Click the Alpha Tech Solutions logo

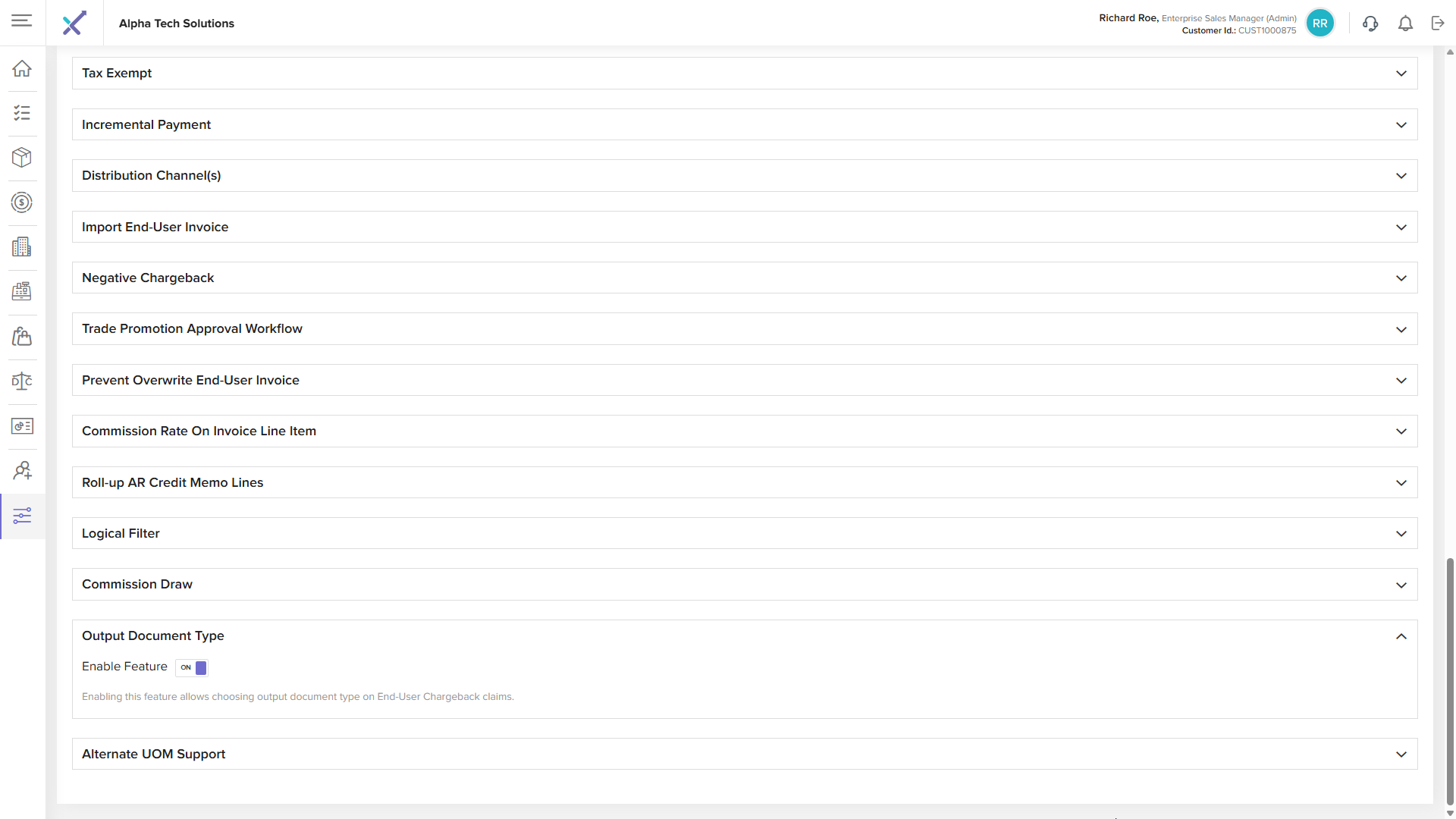[x=74, y=24]
